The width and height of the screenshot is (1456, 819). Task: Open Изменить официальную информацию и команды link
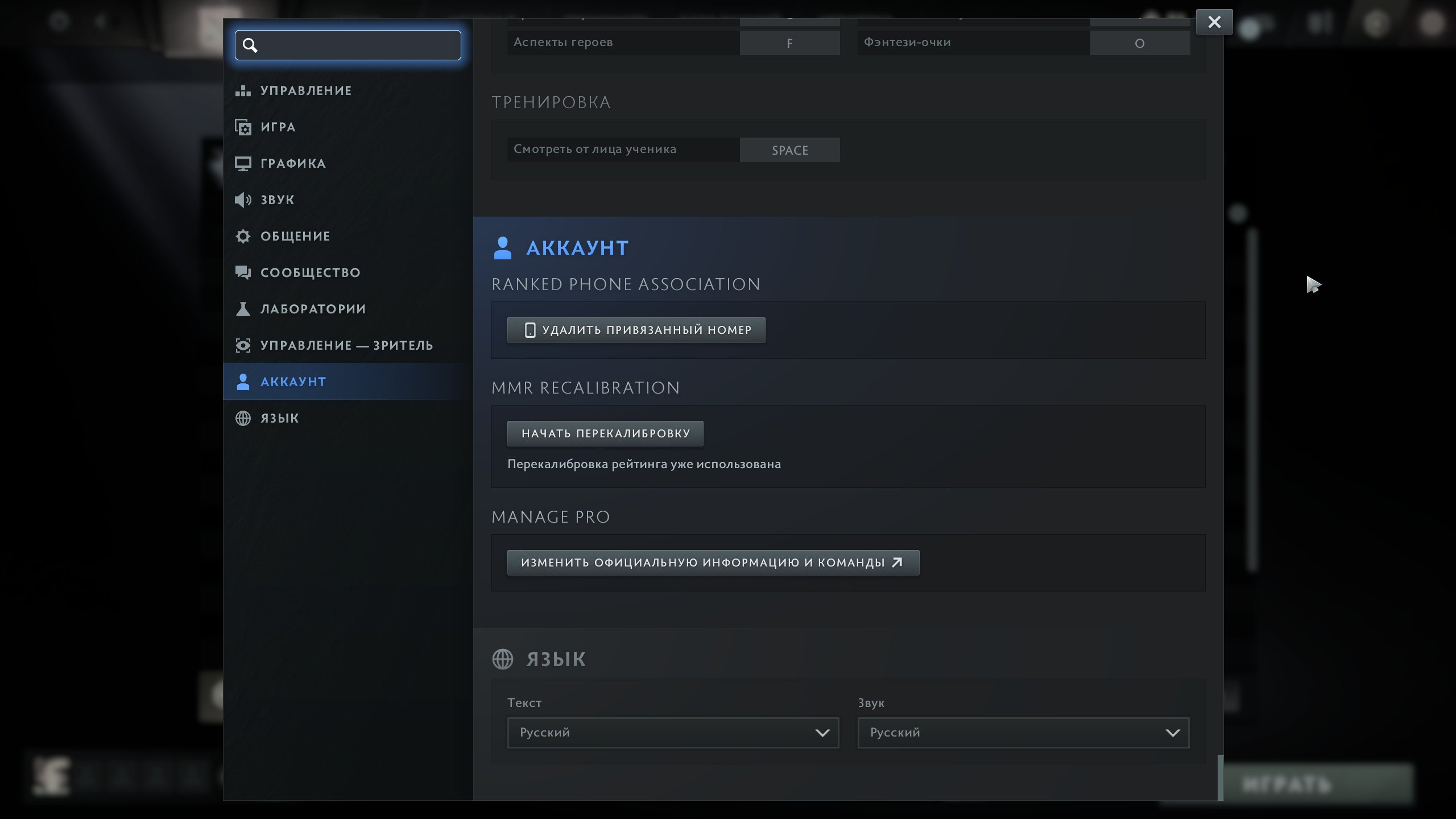713,562
